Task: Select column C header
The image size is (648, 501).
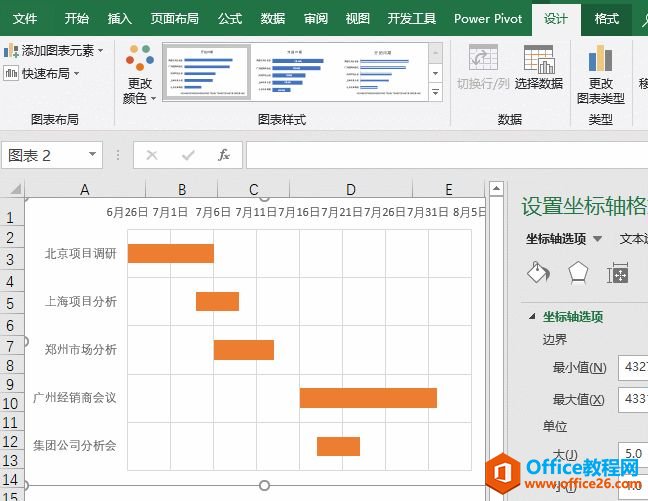Action: pyautogui.click(x=254, y=189)
